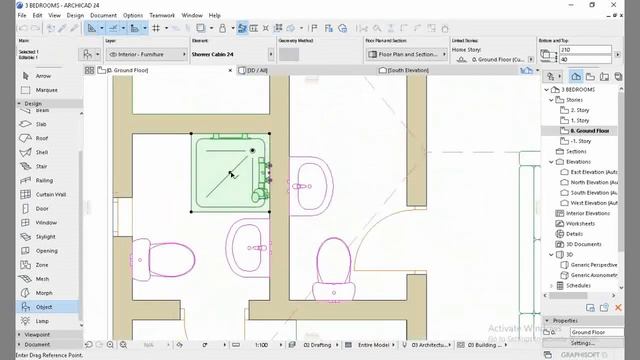
Task: Click the red delete X in Navigator
Action: 618,307
